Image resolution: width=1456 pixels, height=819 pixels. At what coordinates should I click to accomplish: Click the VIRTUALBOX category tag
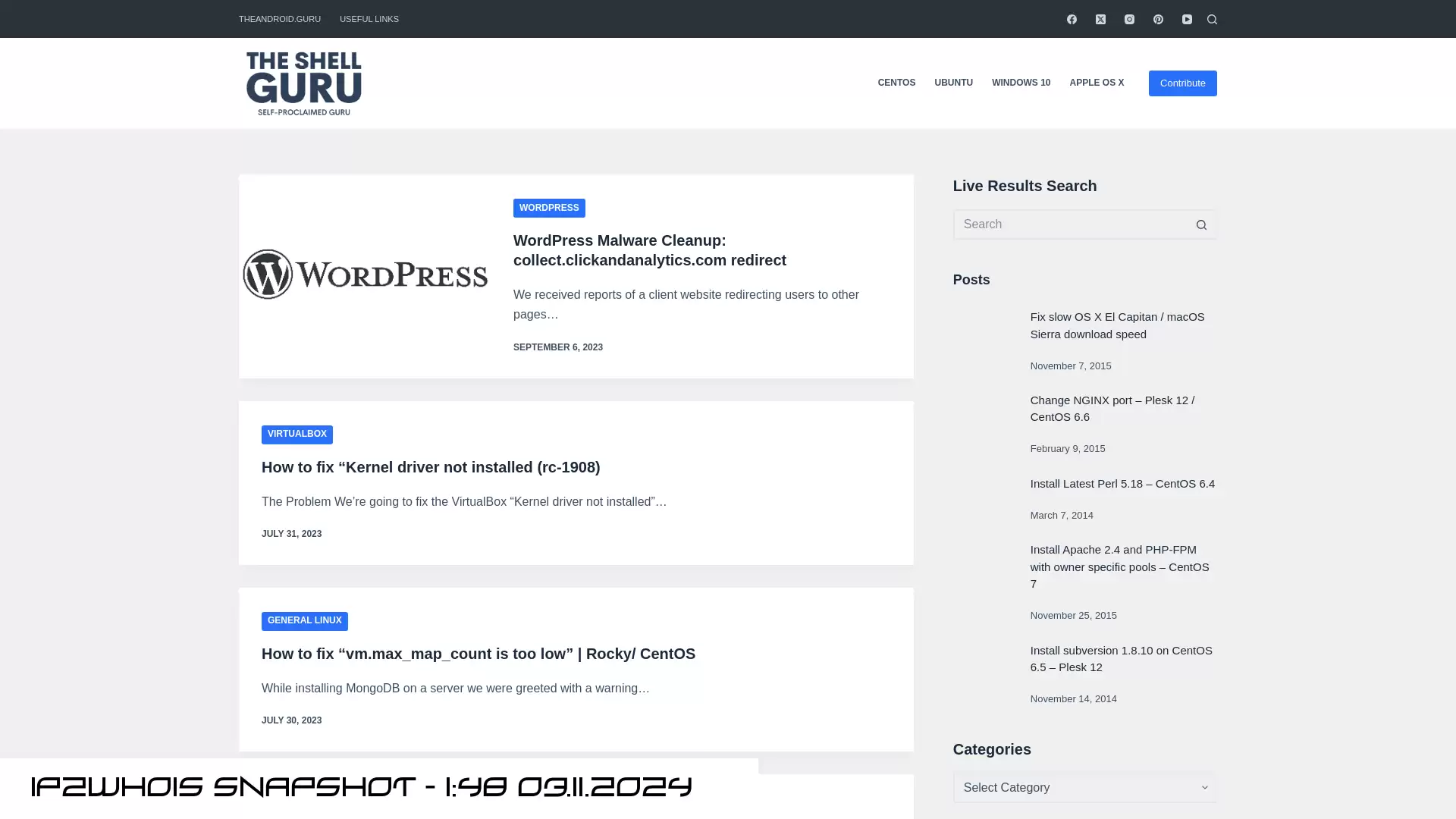point(297,434)
